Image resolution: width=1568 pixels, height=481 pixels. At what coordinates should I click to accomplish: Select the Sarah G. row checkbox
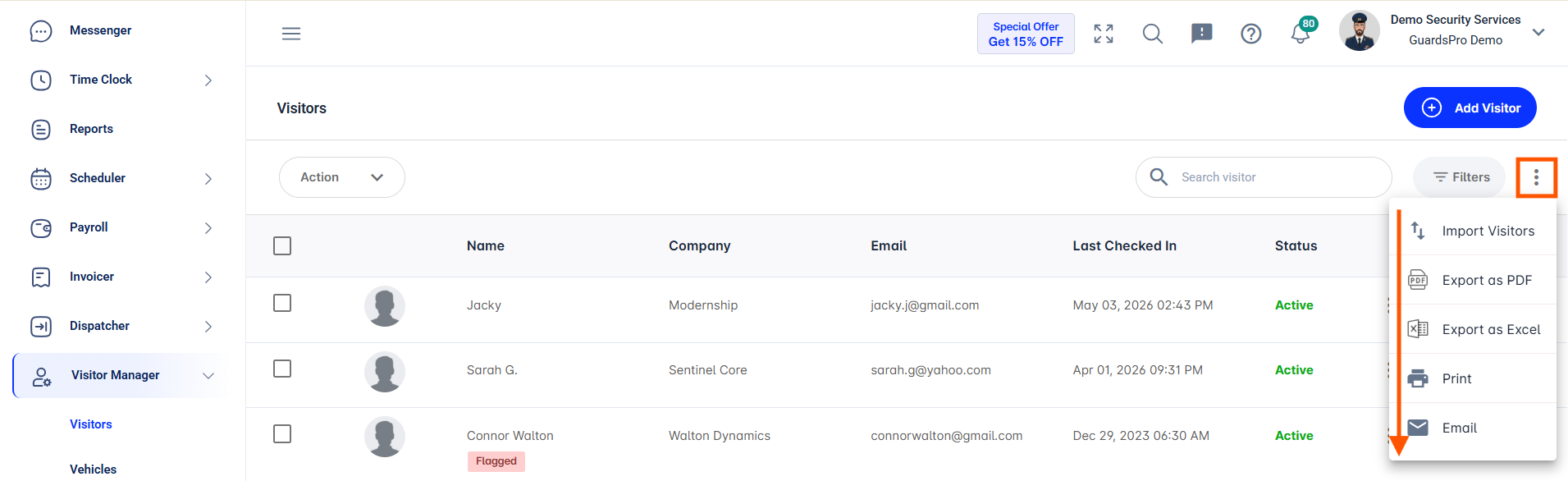[x=282, y=369]
